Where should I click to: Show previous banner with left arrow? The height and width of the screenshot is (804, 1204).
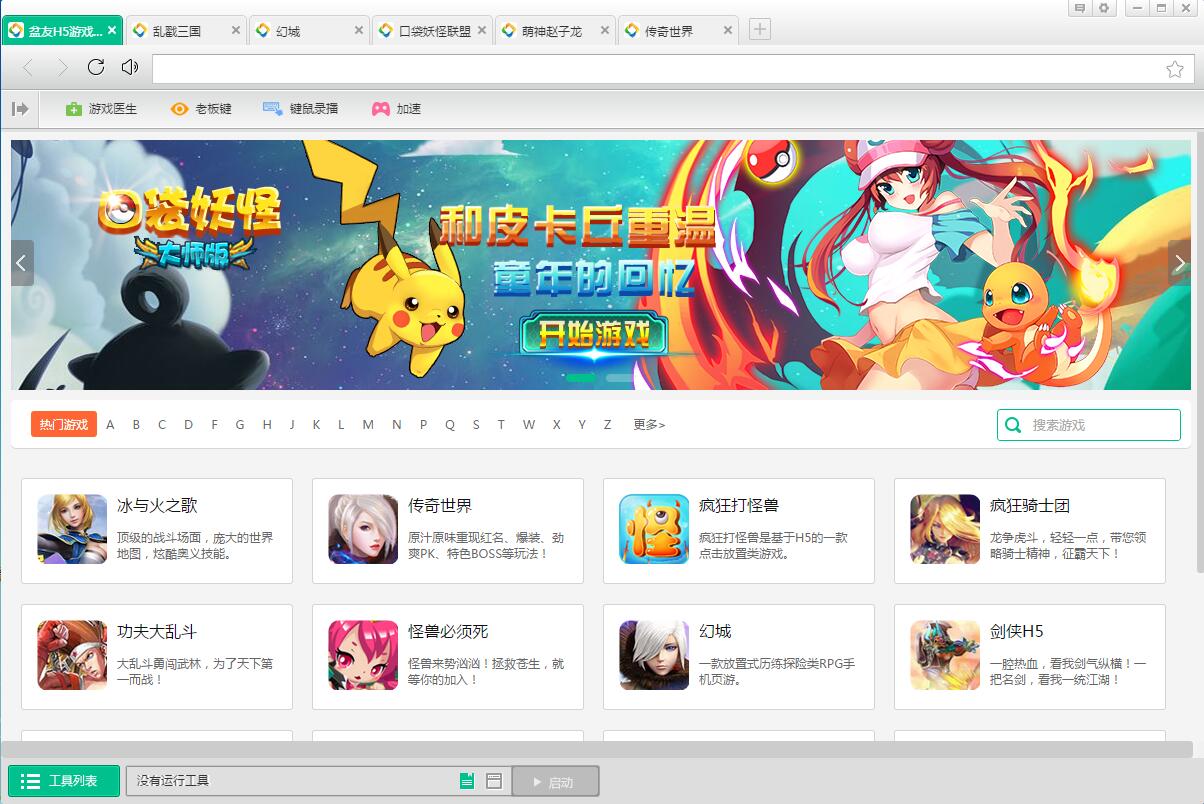click(22, 263)
